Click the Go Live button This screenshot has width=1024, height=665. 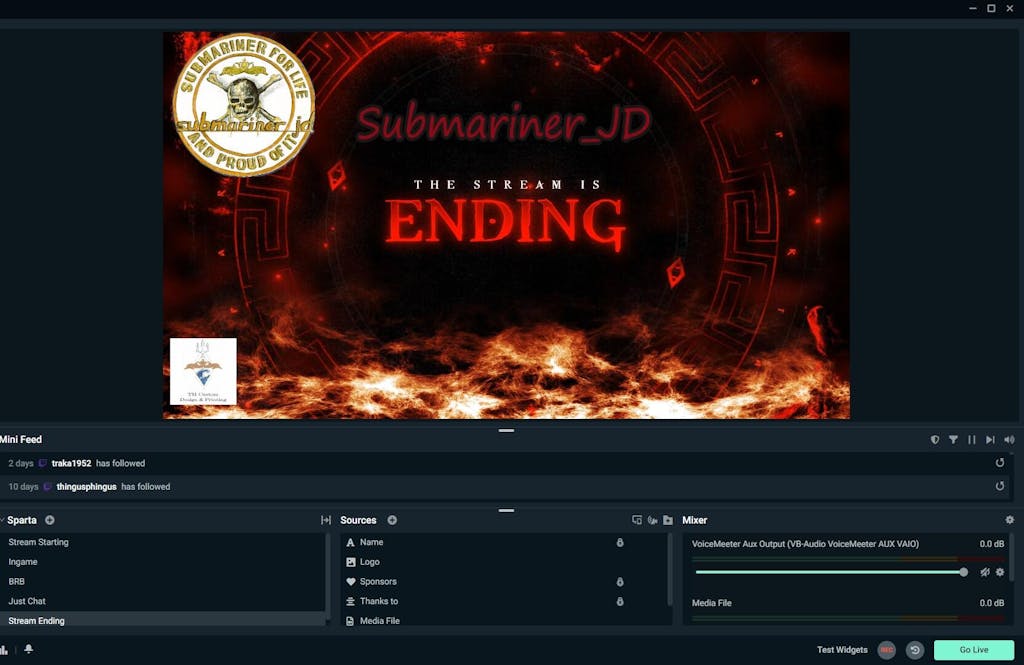point(973,650)
